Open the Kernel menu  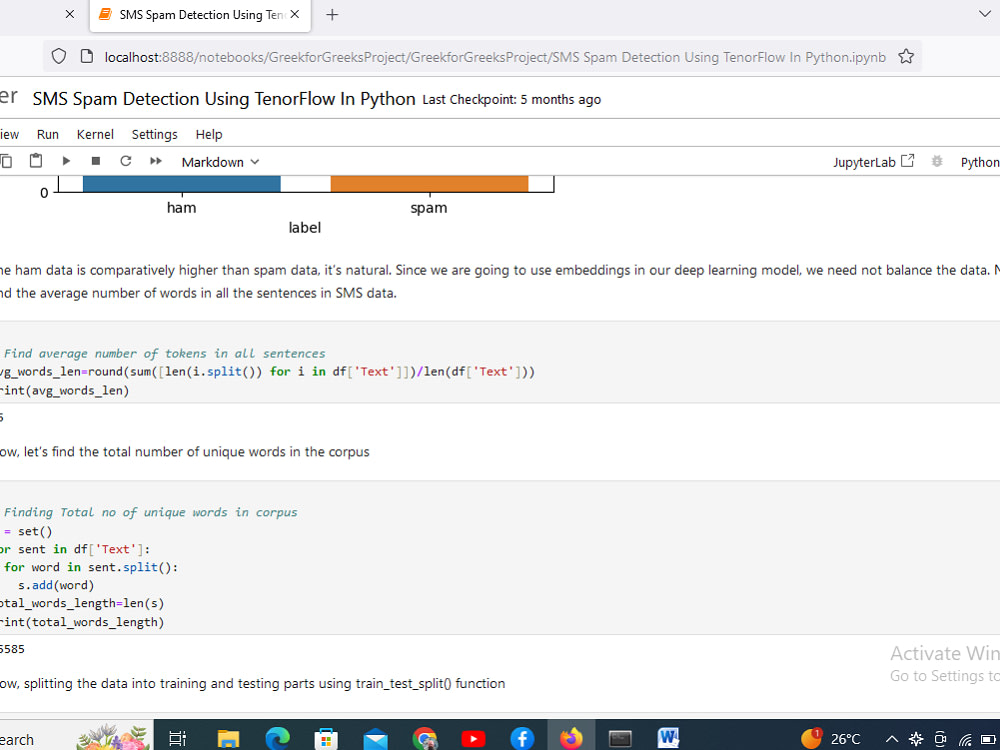tap(95, 134)
